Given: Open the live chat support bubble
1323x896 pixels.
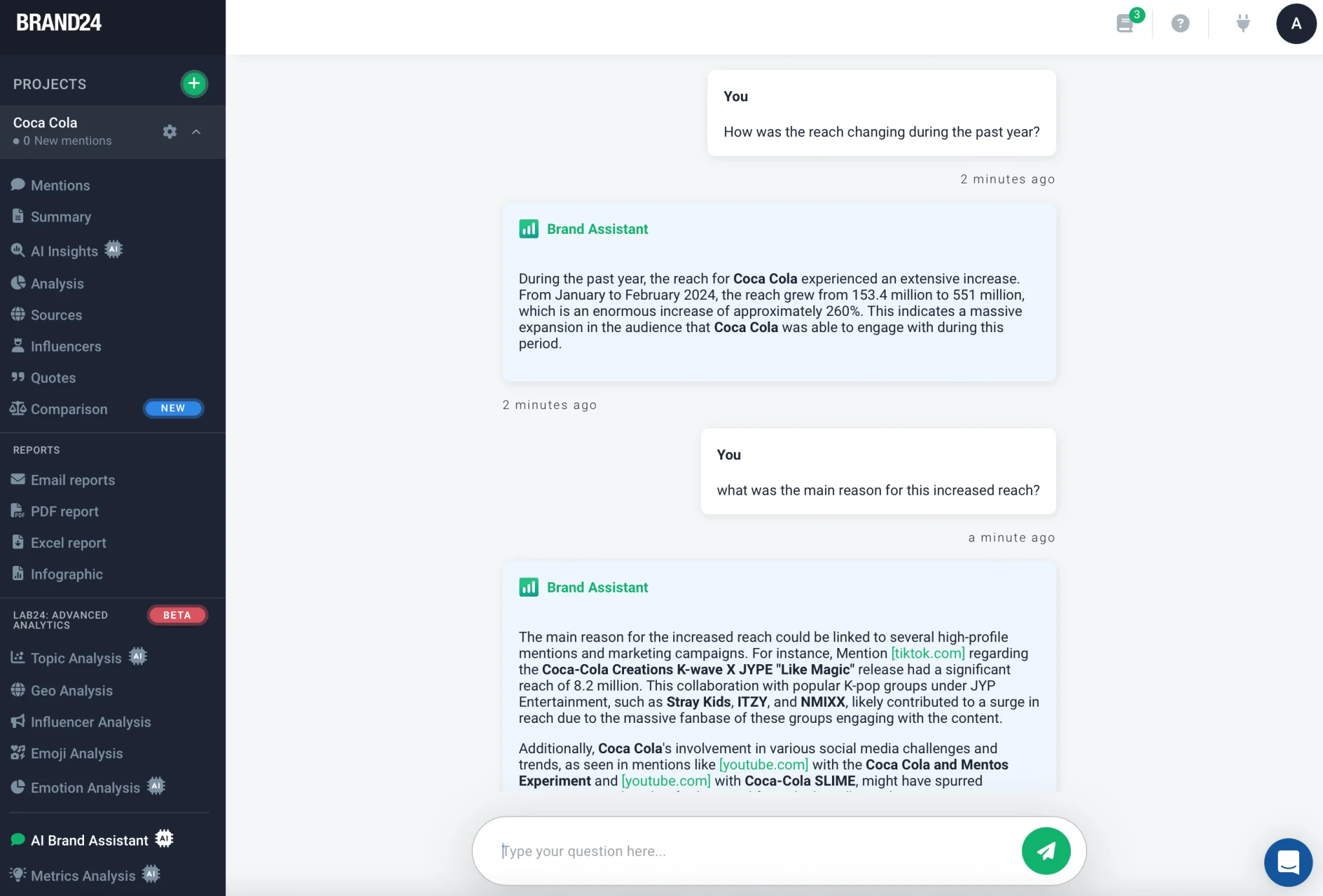Looking at the screenshot, I should point(1288,862).
